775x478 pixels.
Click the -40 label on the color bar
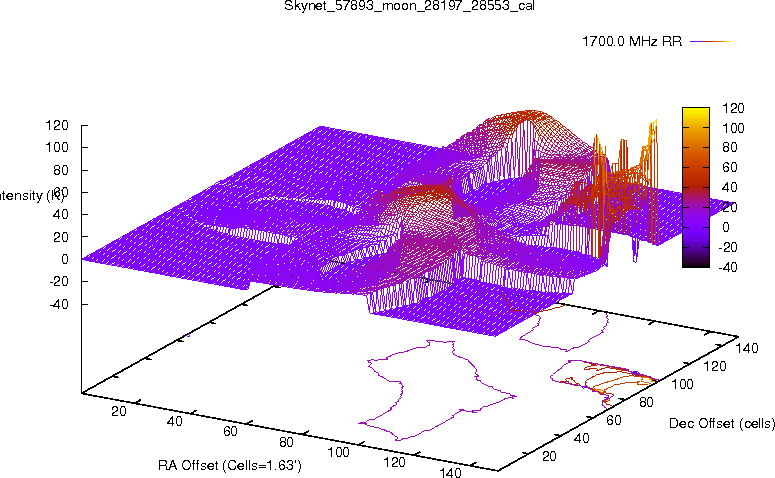click(728, 267)
